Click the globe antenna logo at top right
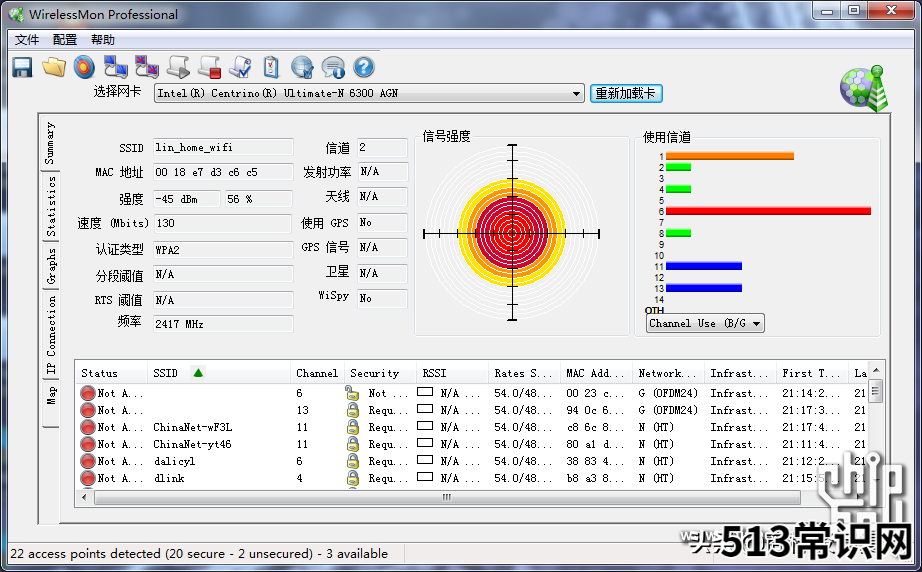Screen dimensions: 922x572 (864, 89)
